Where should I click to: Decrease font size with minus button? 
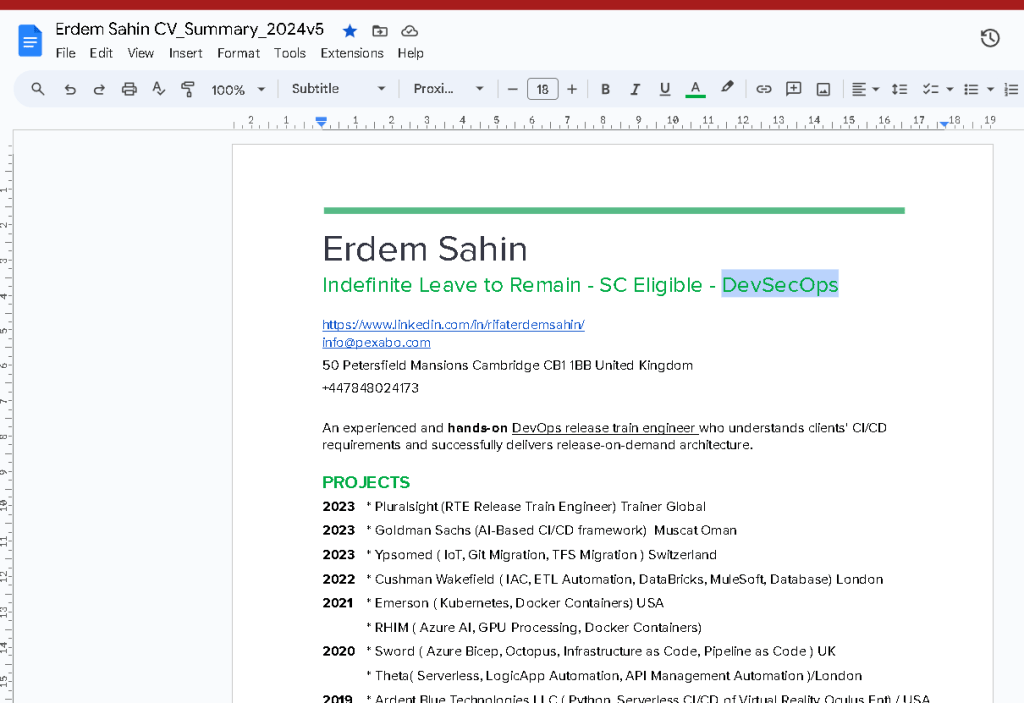[513, 89]
